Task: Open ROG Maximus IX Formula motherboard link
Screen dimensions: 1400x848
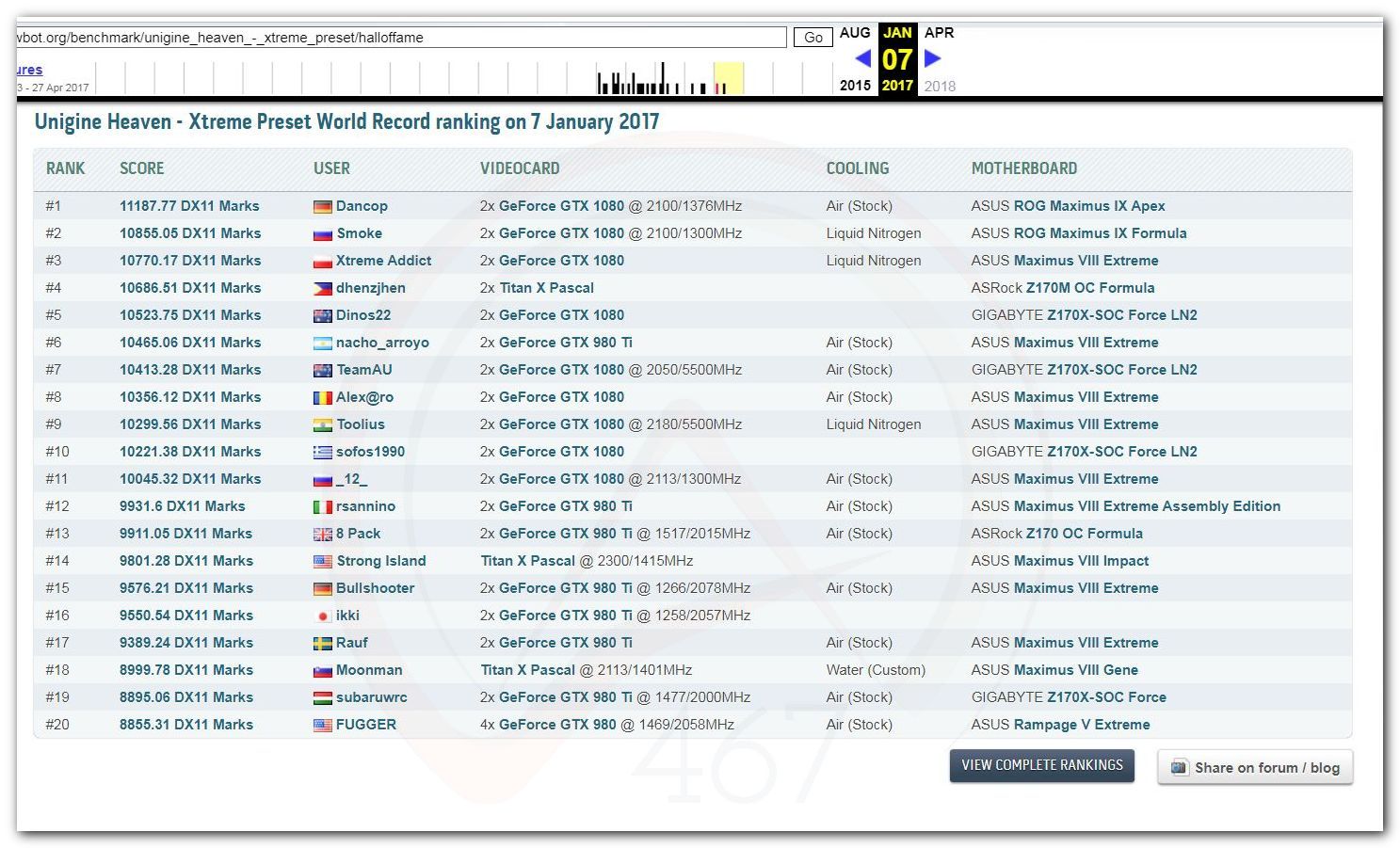Action: [x=1101, y=233]
